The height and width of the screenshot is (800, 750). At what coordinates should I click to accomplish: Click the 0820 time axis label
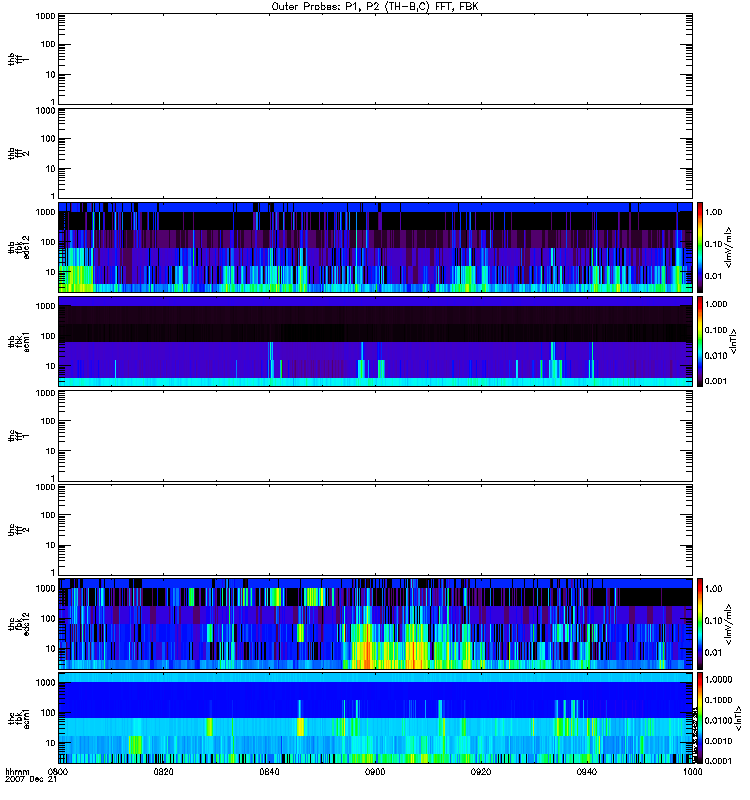[164, 772]
